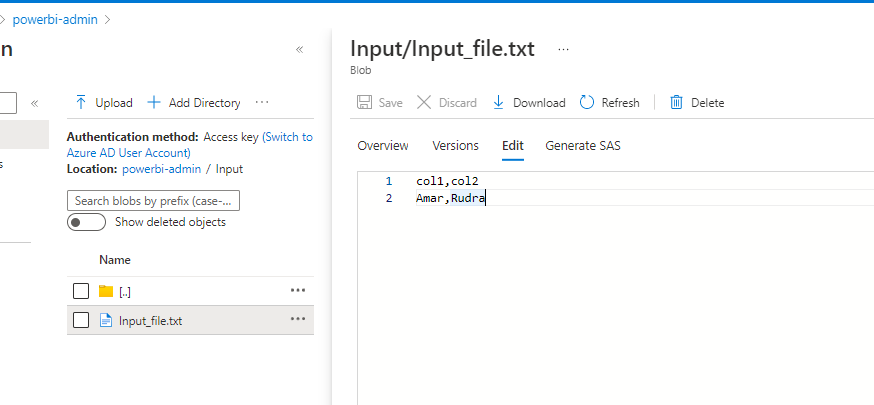Image resolution: width=874 pixels, height=405 pixels.
Task: Click the Save disk icon
Action: 365,103
